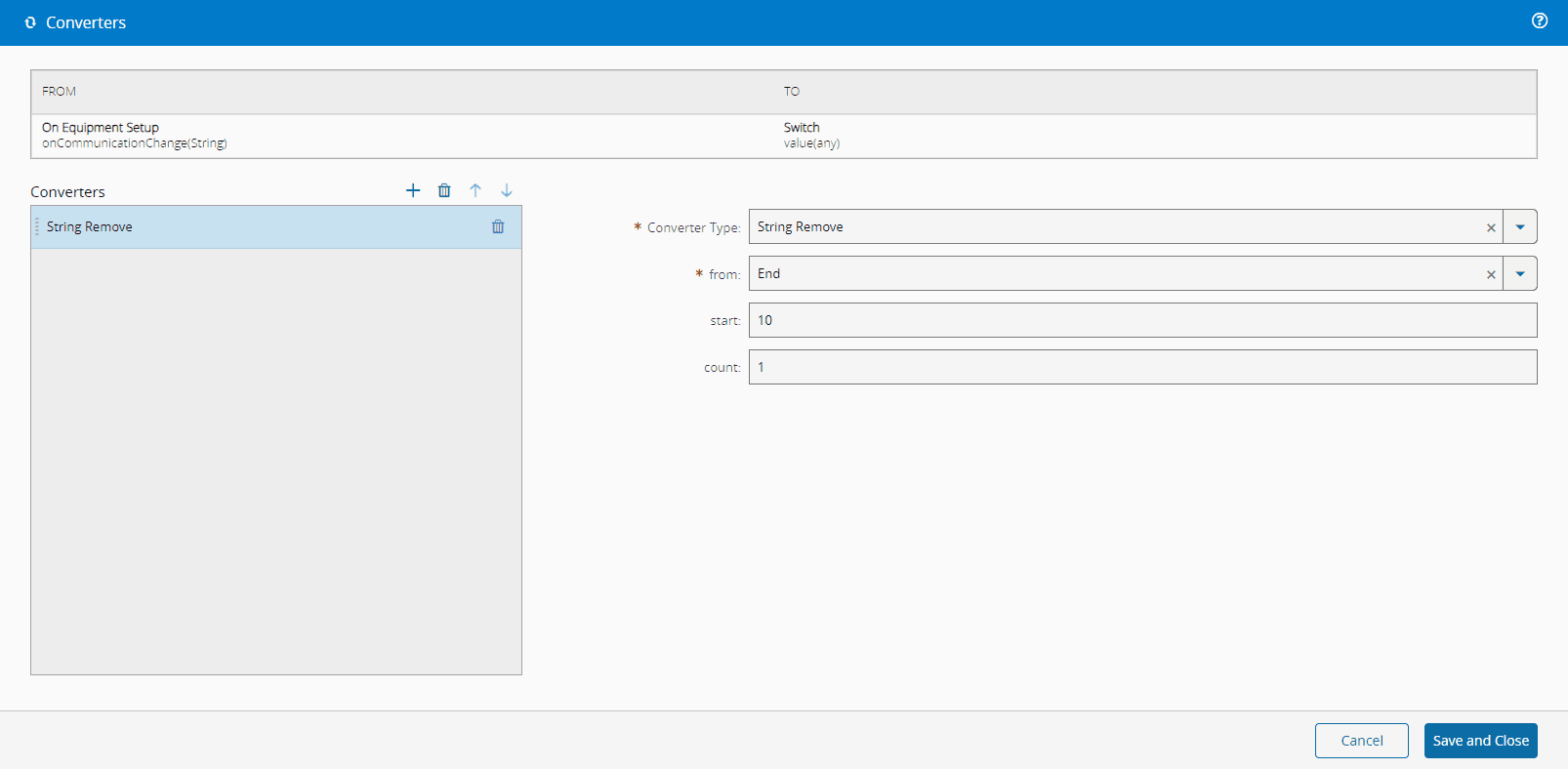Click the trash icon in the Converters toolbar
1568x769 pixels.
[x=444, y=190]
